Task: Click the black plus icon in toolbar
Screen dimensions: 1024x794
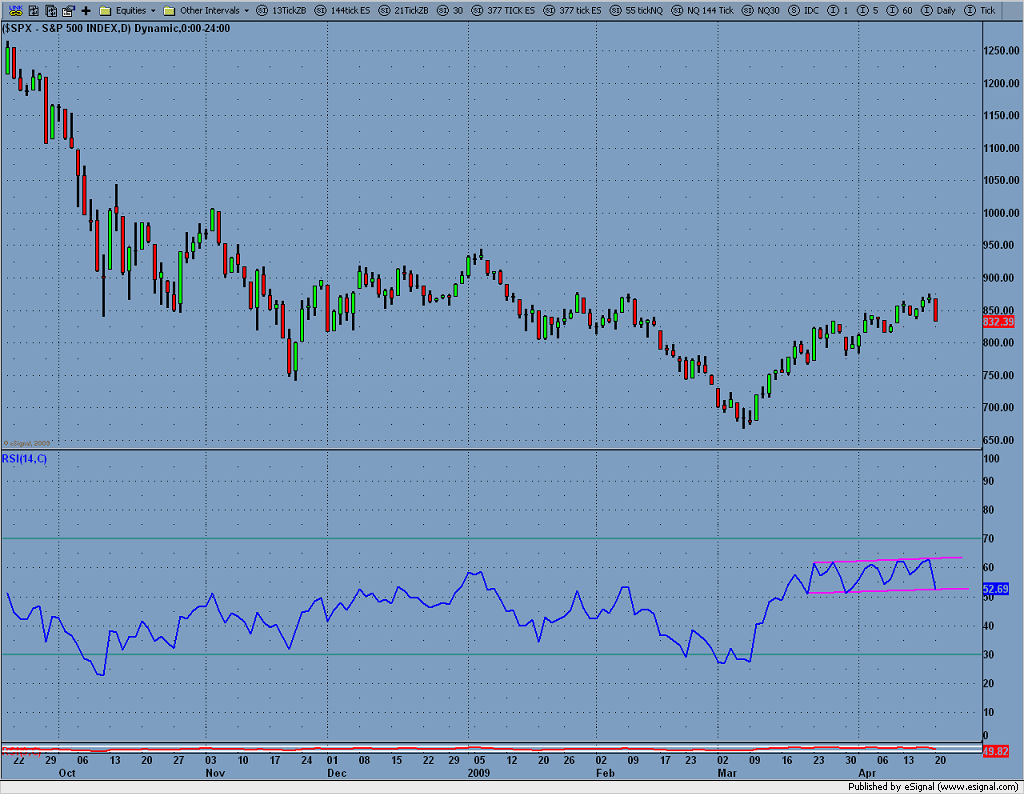Action: point(86,10)
